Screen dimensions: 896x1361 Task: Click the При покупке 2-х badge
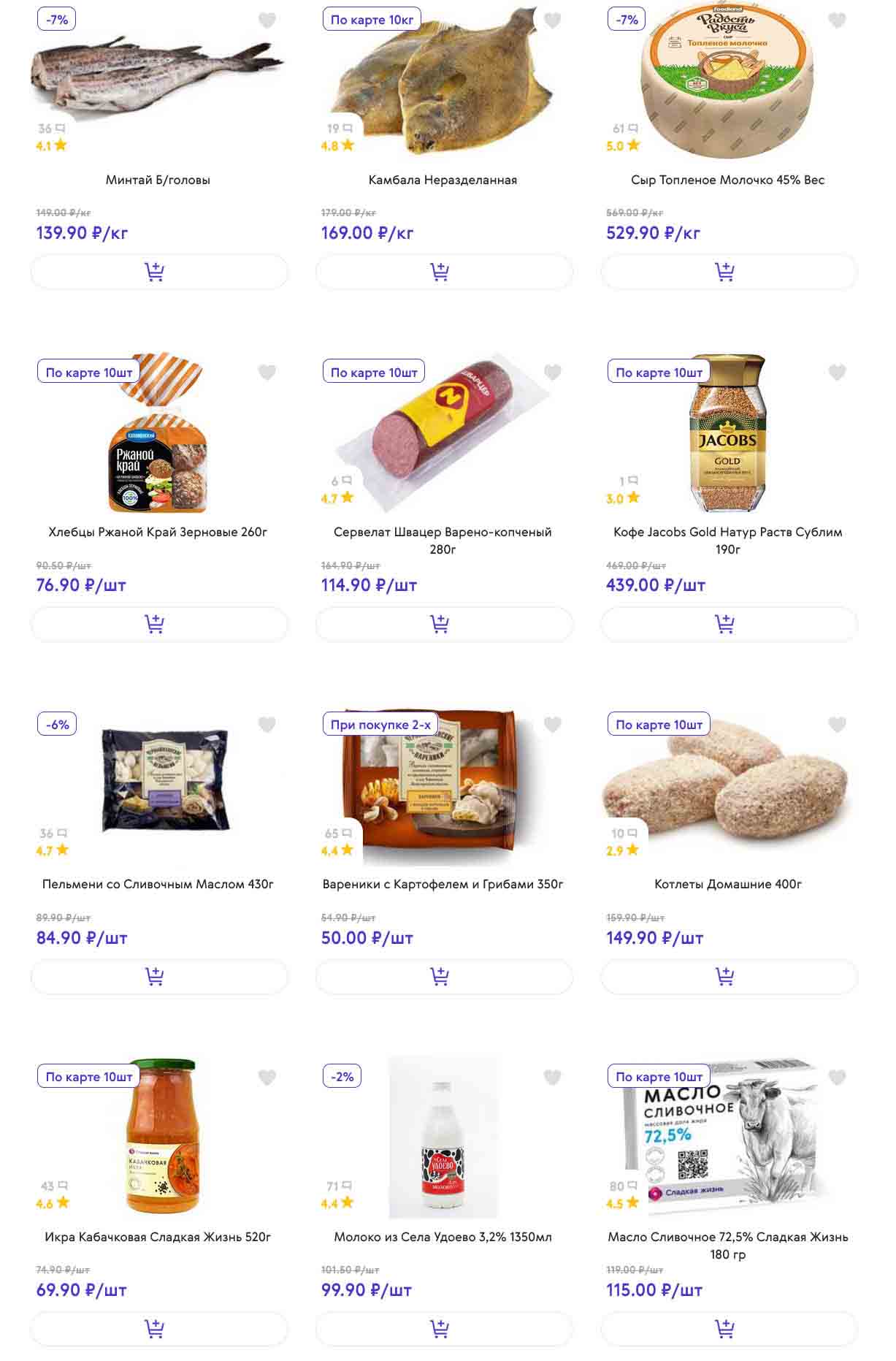click(380, 725)
